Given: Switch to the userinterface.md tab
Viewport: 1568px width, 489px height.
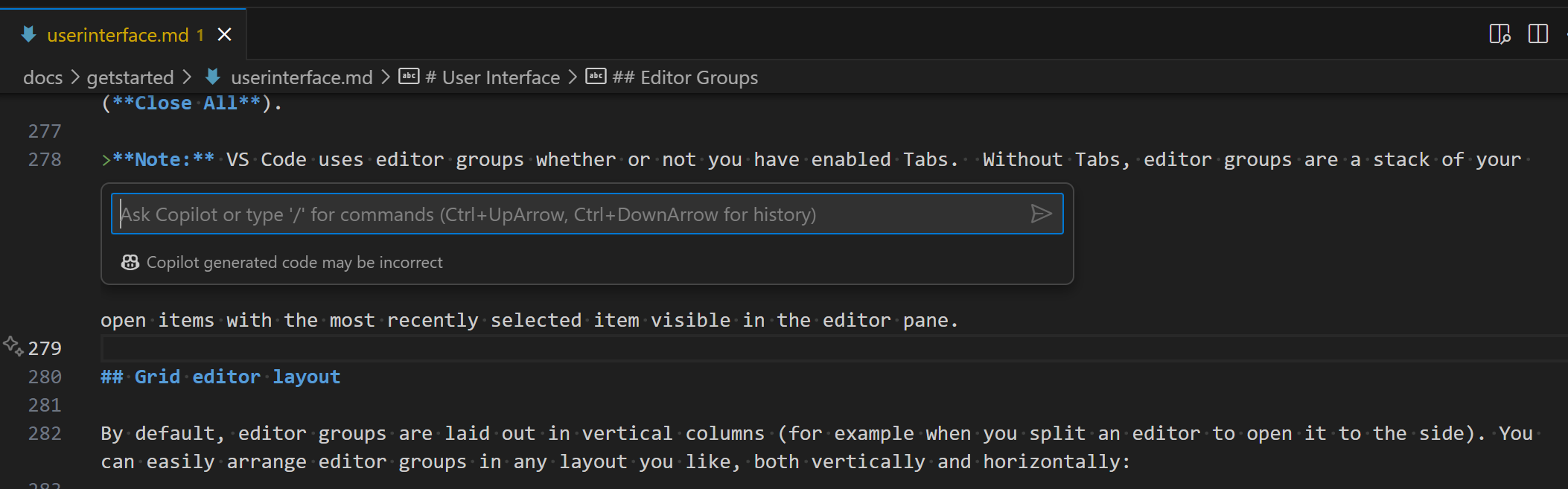Looking at the screenshot, I should tap(119, 33).
